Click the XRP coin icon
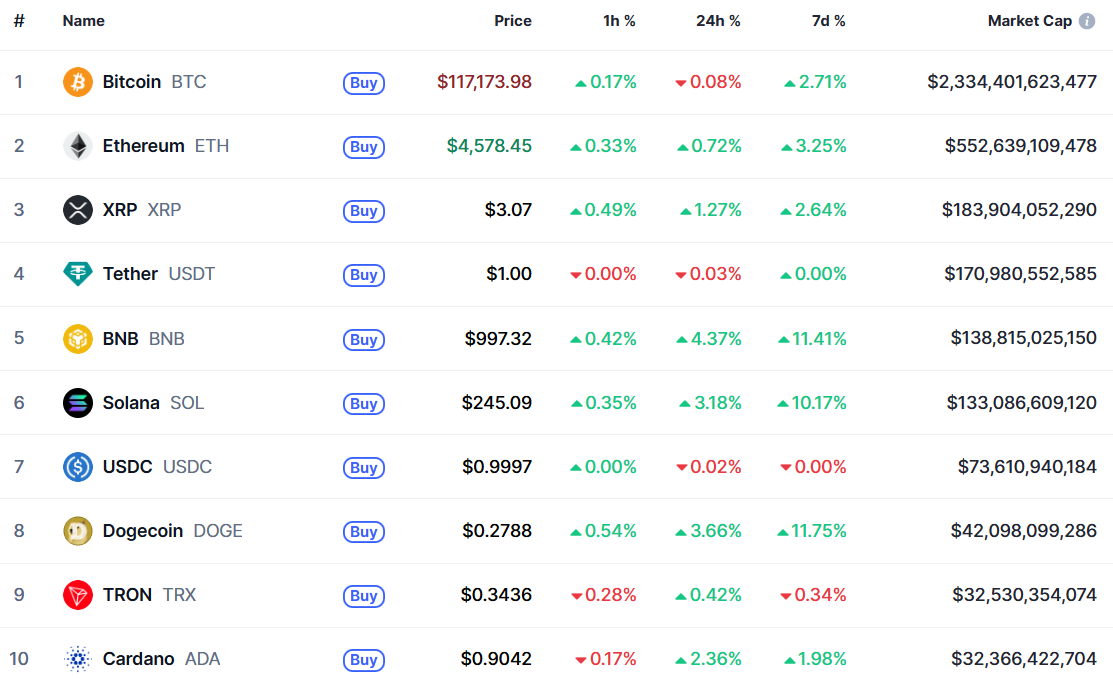The height and width of the screenshot is (687, 1113). [x=78, y=210]
